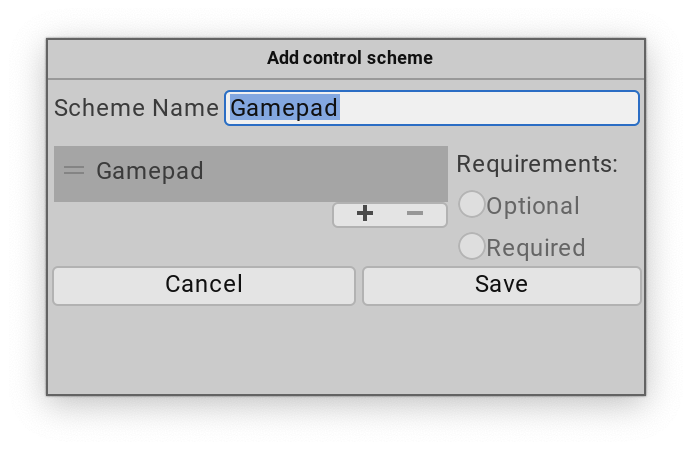The height and width of the screenshot is (450, 692).
Task: Click empty dialog area below Save button
Action: [501, 350]
